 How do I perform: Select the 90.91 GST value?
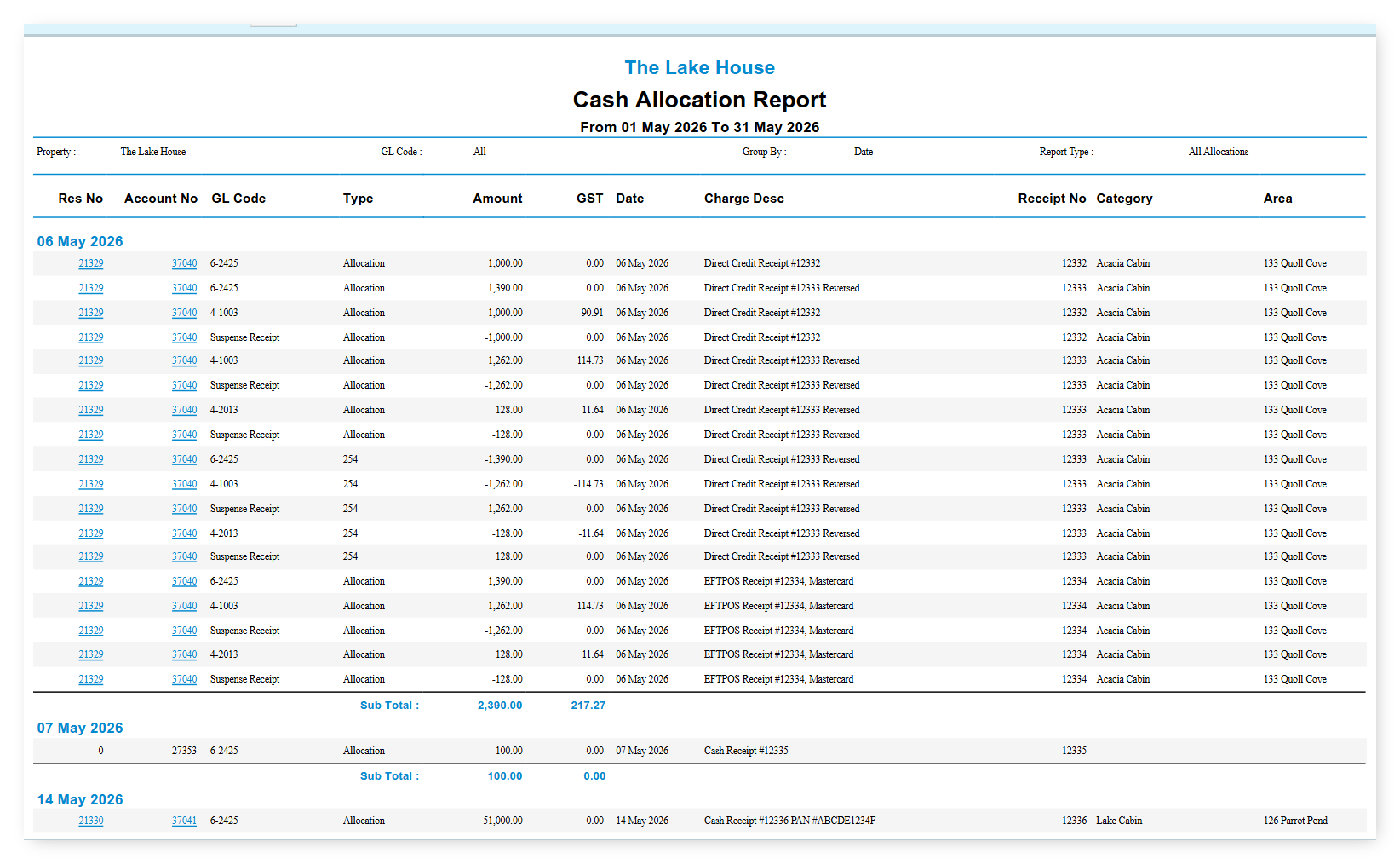point(592,313)
